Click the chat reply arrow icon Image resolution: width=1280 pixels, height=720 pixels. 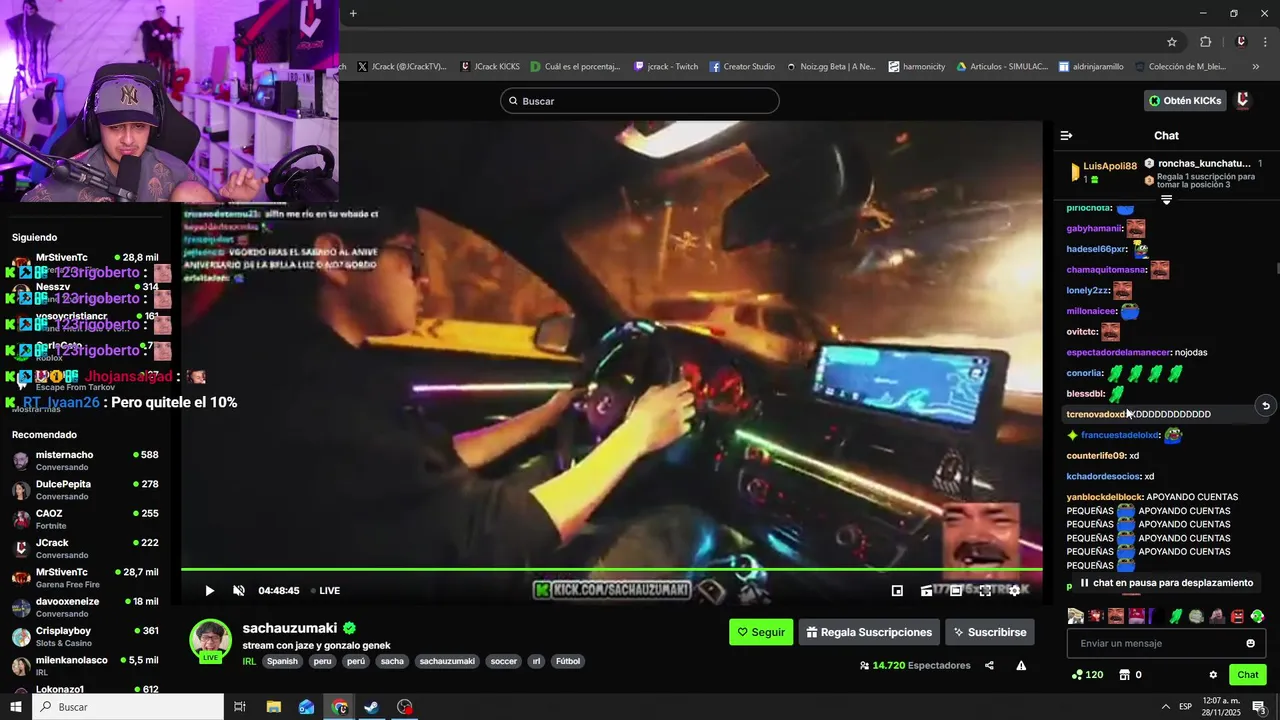[1265, 406]
